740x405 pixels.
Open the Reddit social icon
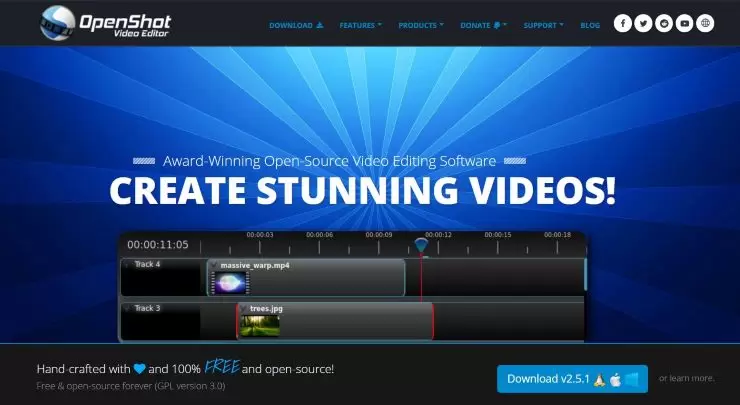click(664, 23)
